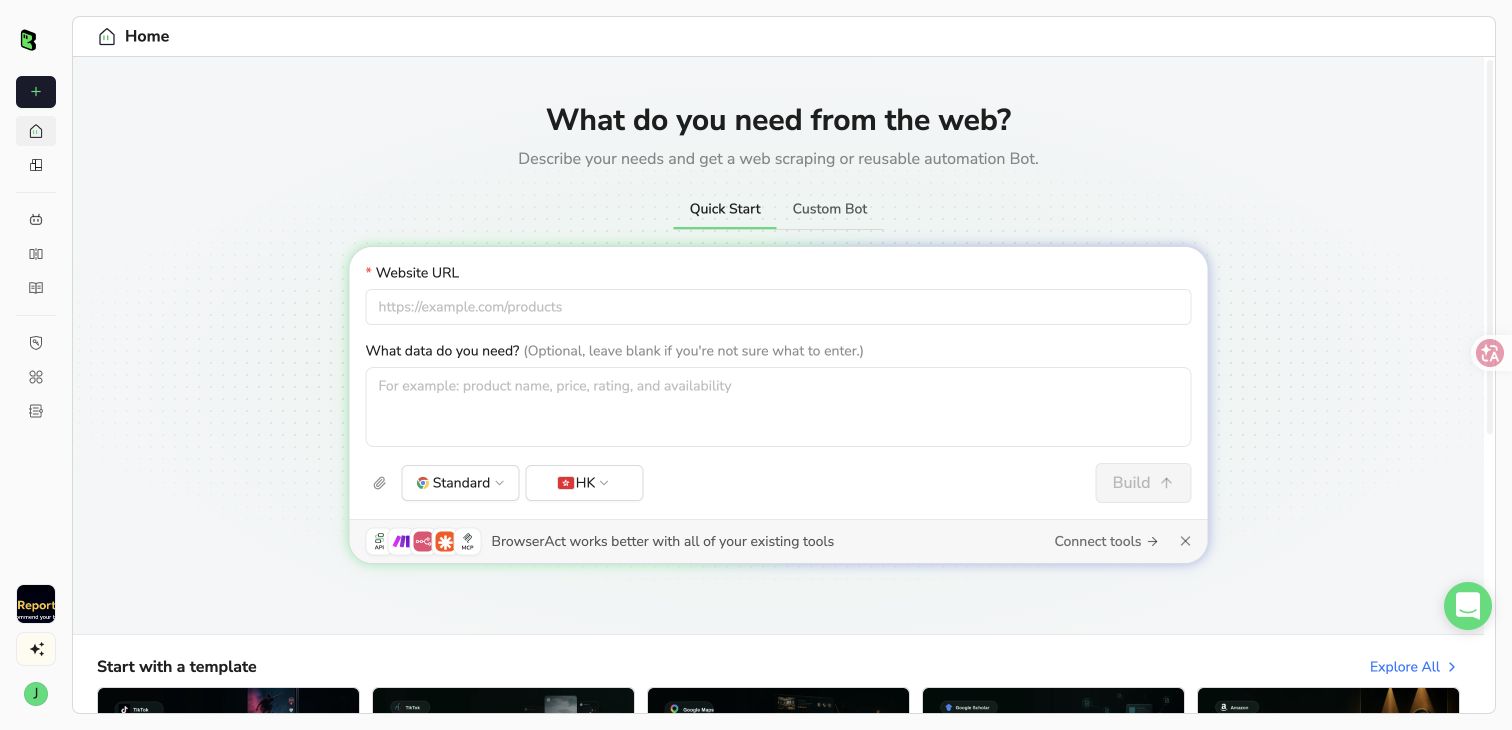Click the Home breadcrumb title
This screenshot has height=730, width=1512.
147,36
